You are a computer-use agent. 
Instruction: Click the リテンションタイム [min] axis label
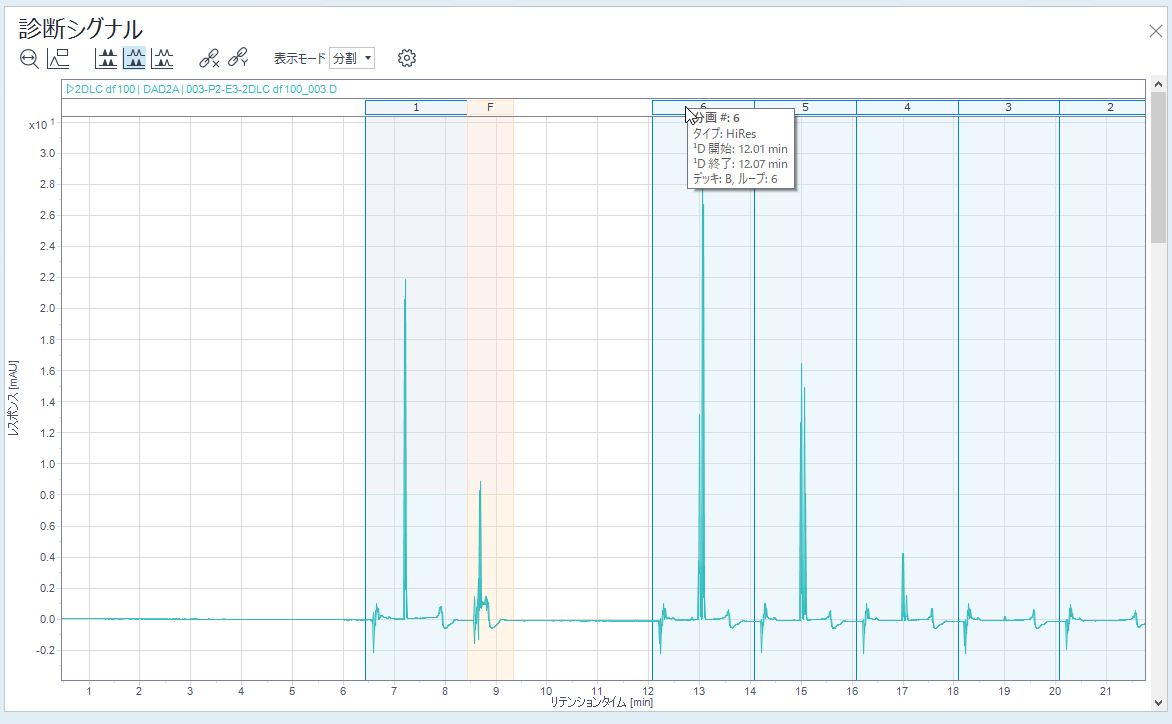pyautogui.click(x=602, y=702)
